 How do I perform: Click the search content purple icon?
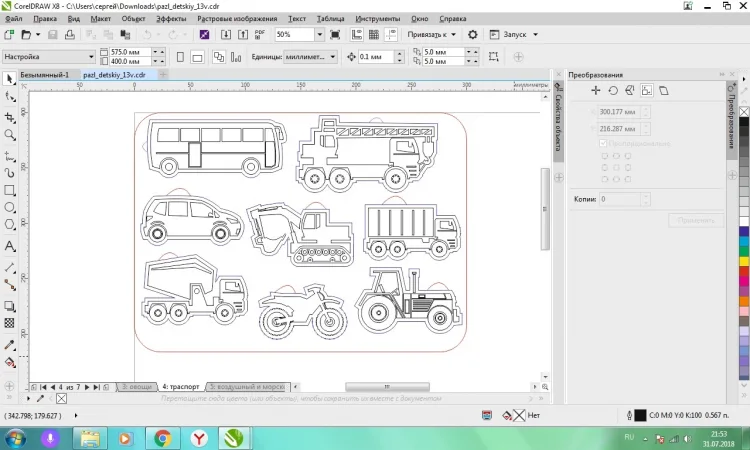[x=204, y=34]
